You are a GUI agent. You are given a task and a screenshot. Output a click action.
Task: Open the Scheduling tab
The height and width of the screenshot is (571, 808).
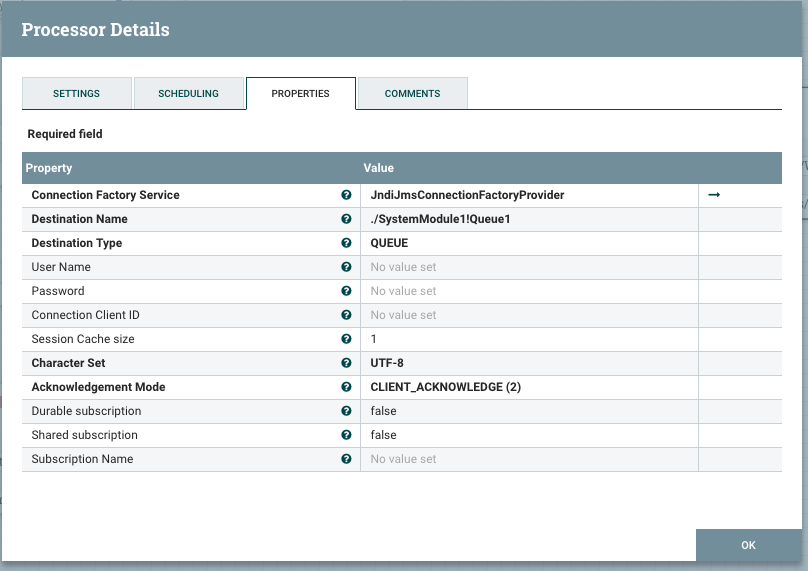tap(188, 93)
